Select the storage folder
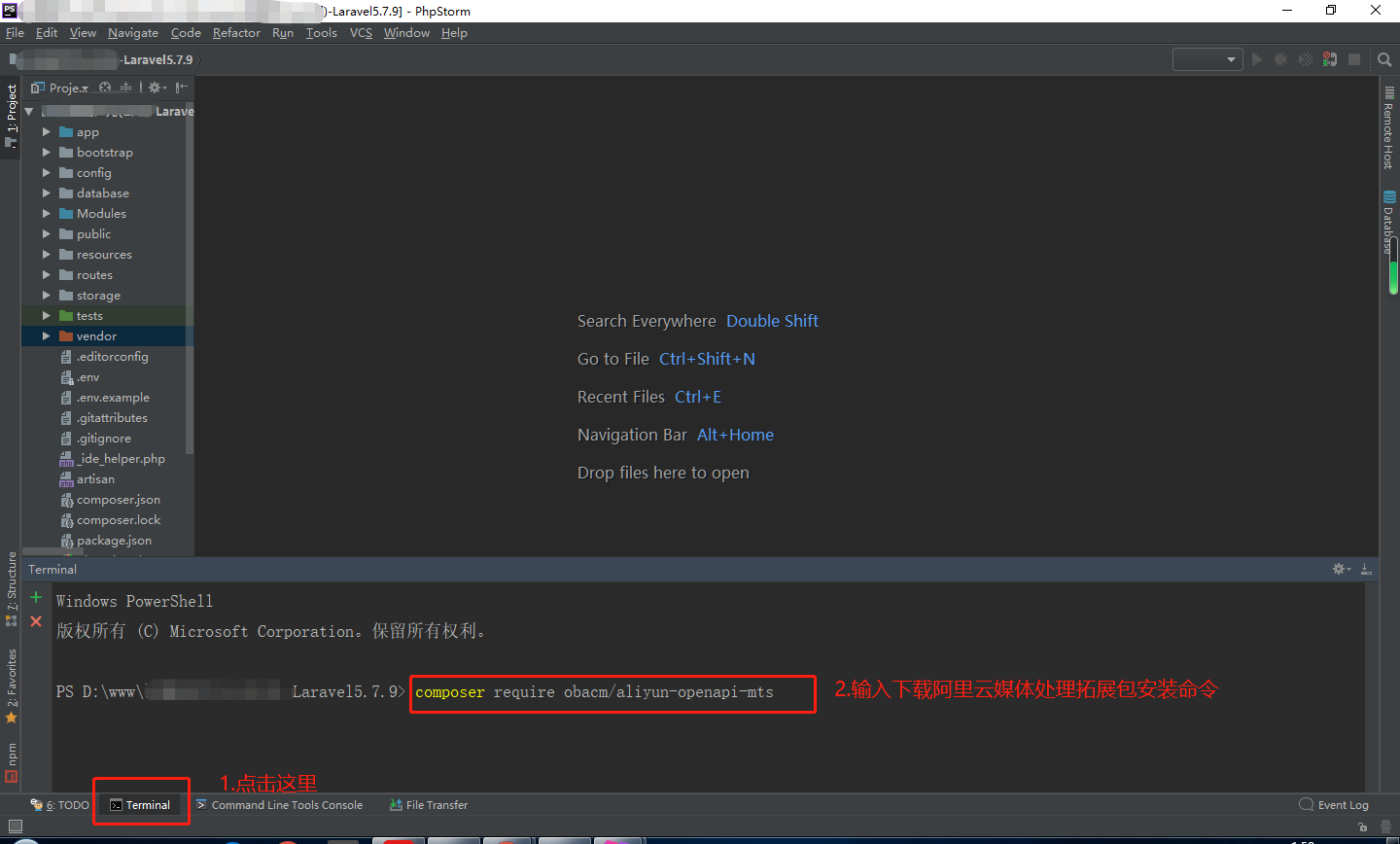1400x844 pixels. pos(98,296)
